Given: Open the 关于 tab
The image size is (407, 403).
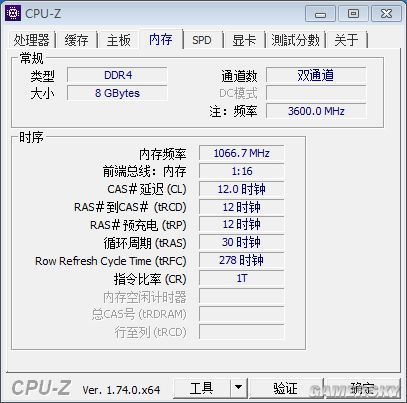Looking at the screenshot, I should (346, 40).
